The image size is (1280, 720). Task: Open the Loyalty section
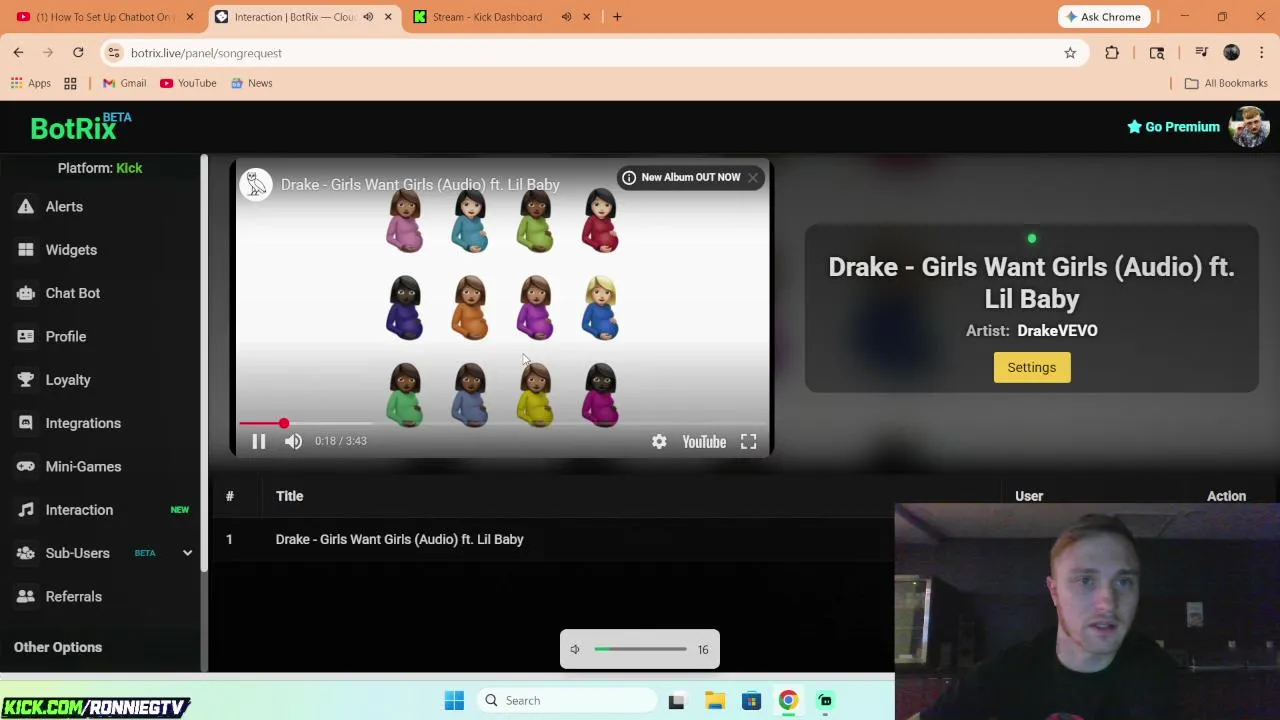pyautogui.click(x=67, y=380)
